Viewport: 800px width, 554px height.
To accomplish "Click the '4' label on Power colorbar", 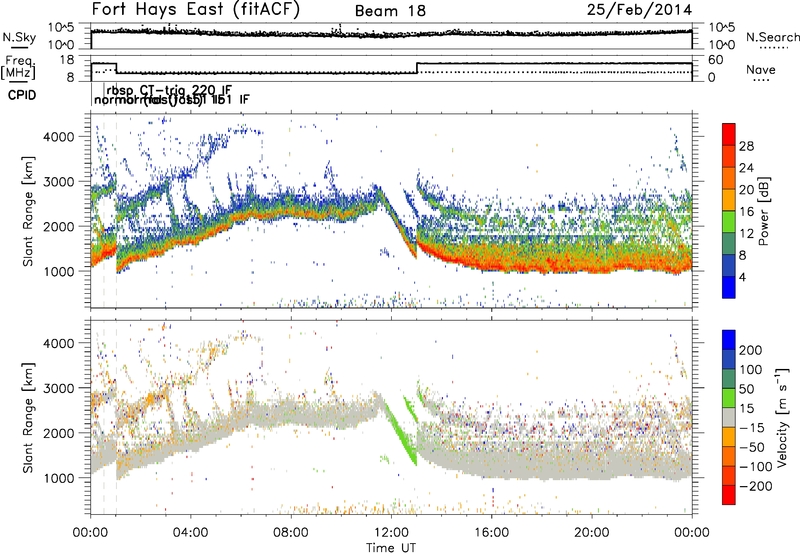I will (x=742, y=278).
